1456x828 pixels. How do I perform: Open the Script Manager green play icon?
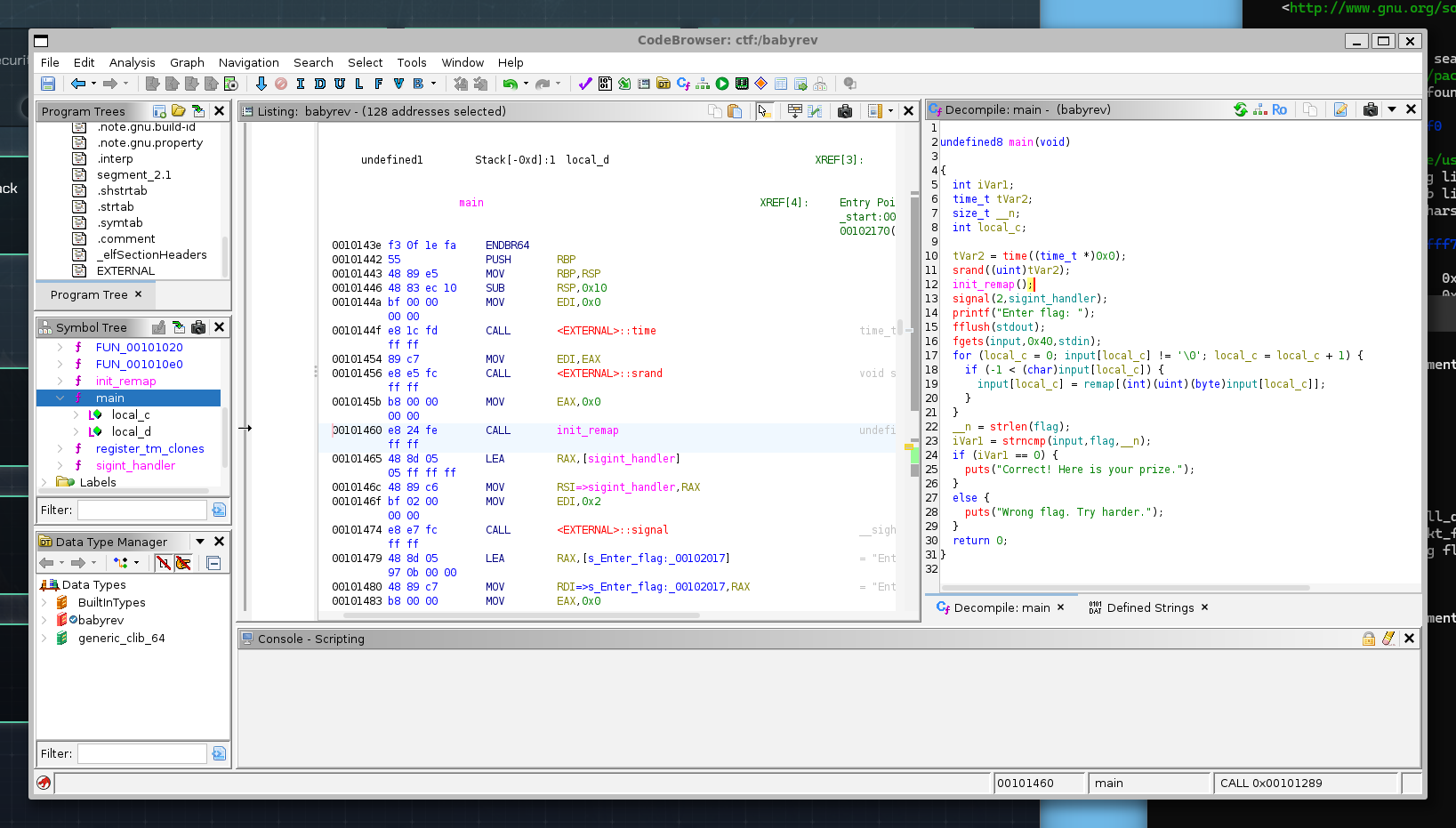[x=722, y=84]
